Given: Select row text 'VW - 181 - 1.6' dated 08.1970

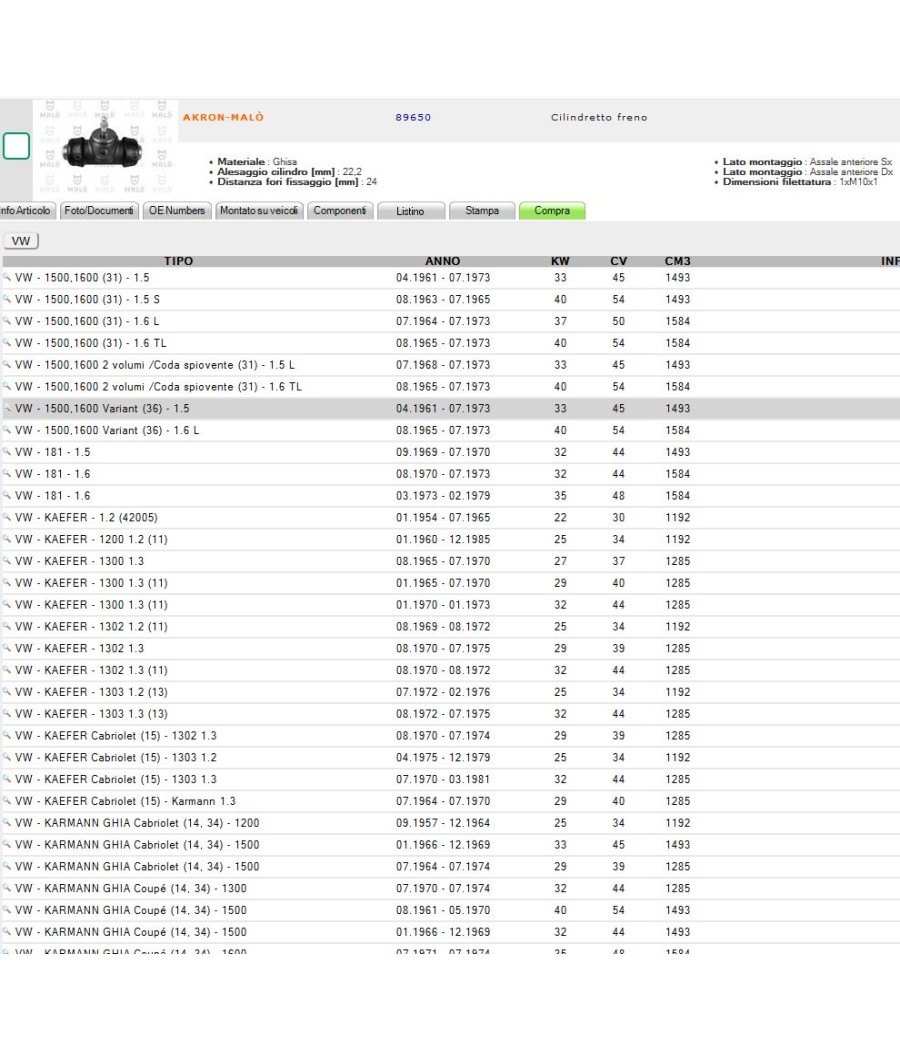Looking at the screenshot, I should 52,474.
